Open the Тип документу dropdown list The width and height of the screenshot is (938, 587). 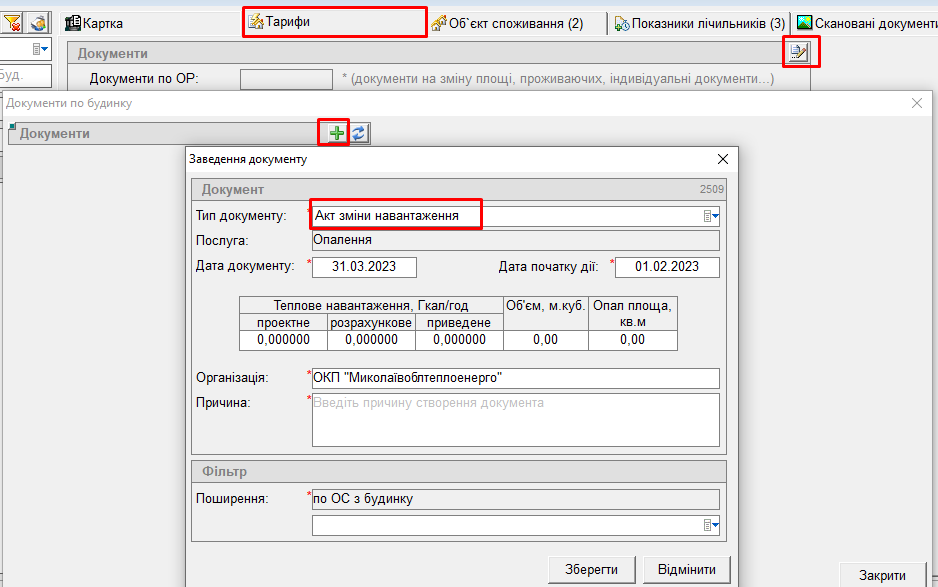[x=711, y=216]
